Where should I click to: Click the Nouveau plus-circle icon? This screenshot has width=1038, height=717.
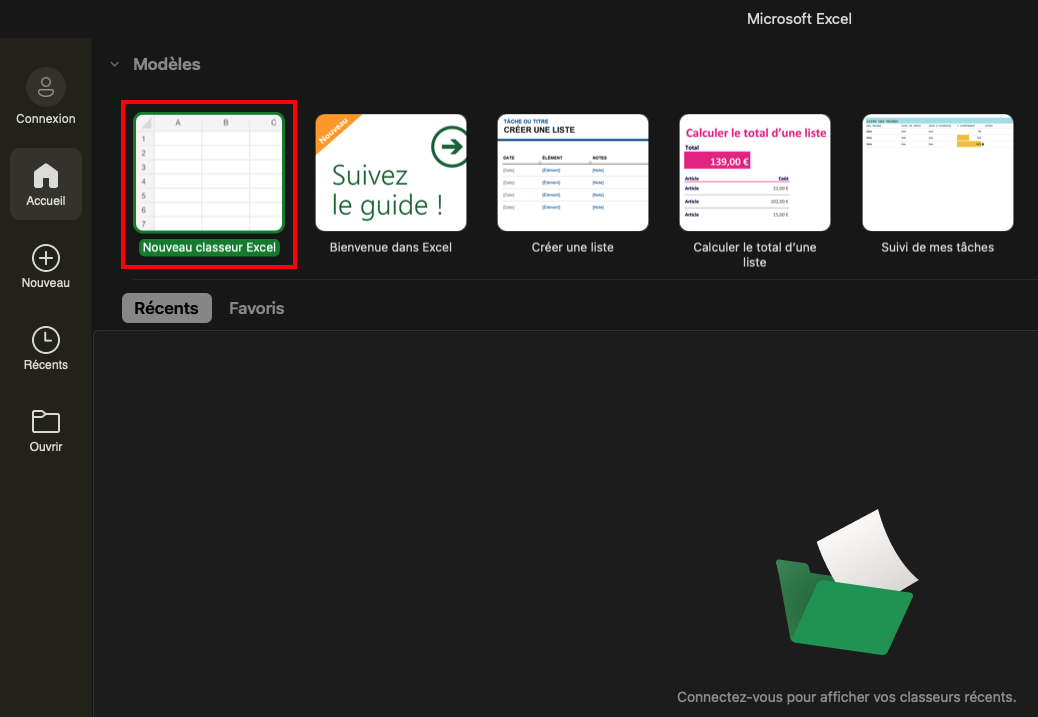46,258
